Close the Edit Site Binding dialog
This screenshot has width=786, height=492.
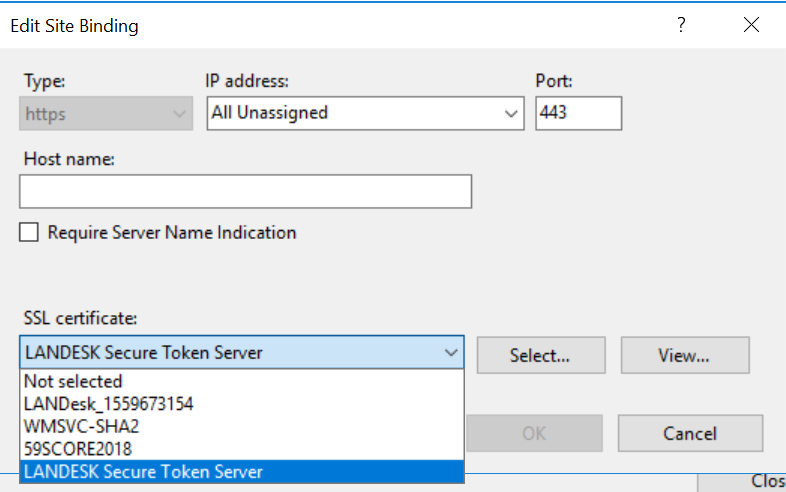(751, 25)
